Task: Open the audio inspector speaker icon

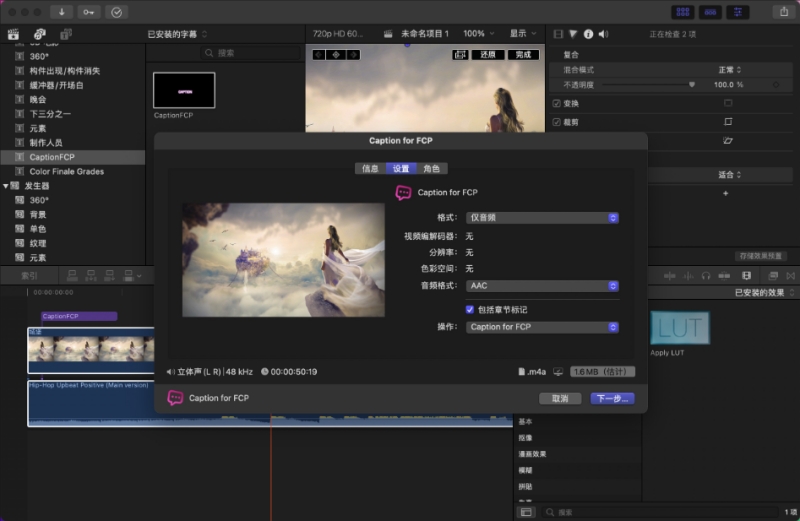Action: 602,33
